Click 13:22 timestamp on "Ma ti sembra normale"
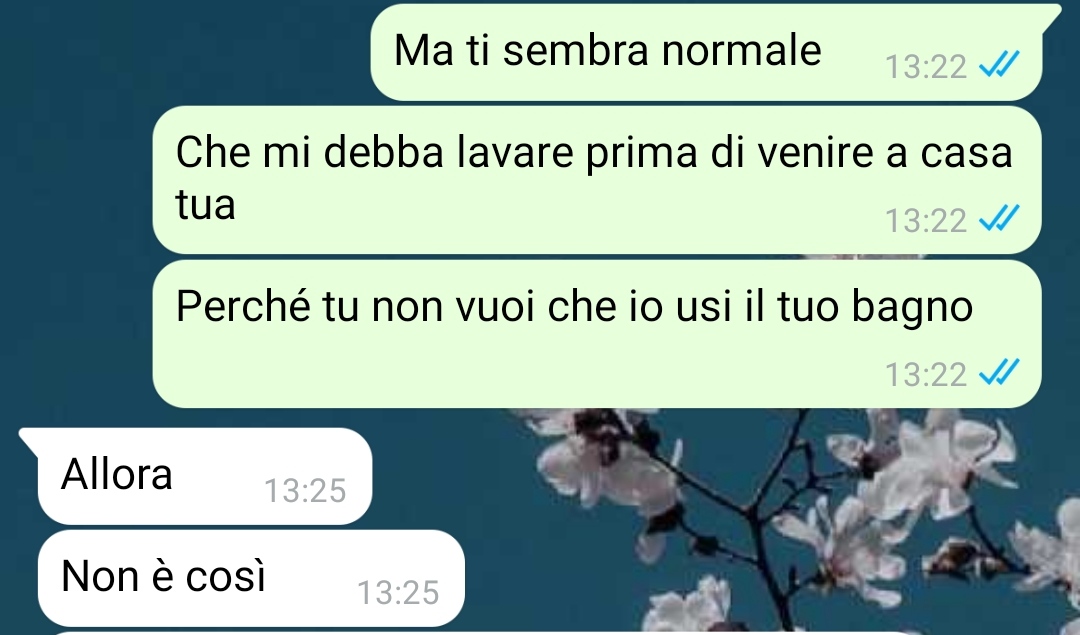The width and height of the screenshot is (1080, 635). coord(926,67)
